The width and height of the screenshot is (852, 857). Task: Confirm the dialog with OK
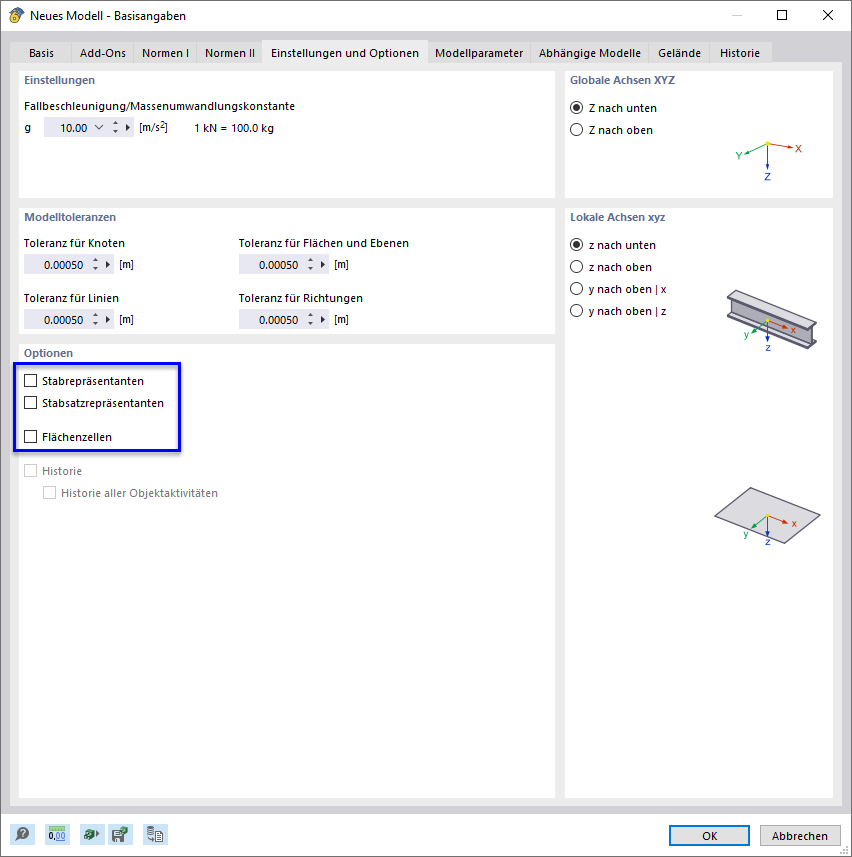[x=709, y=836]
